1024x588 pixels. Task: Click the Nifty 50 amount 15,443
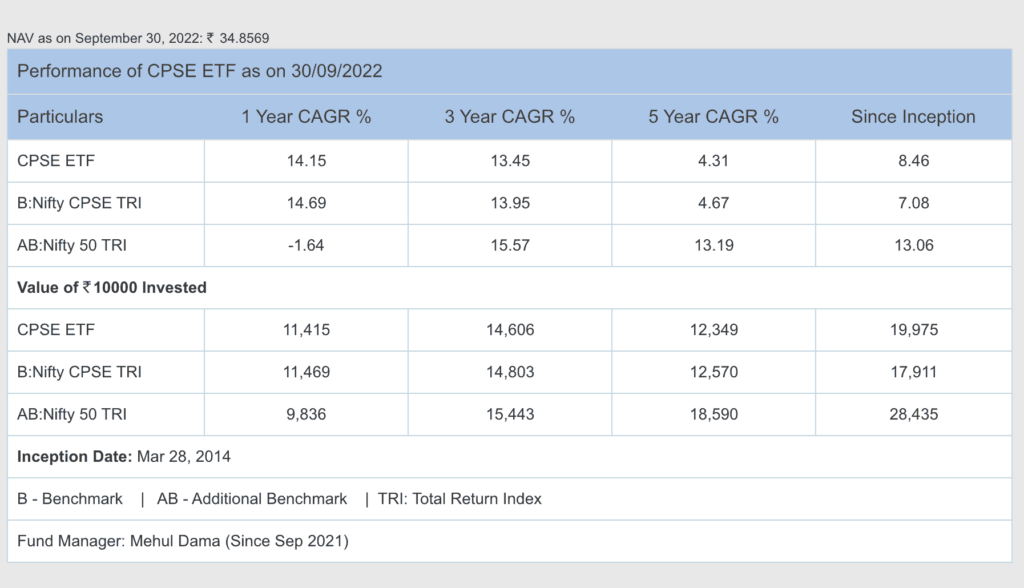(510, 414)
